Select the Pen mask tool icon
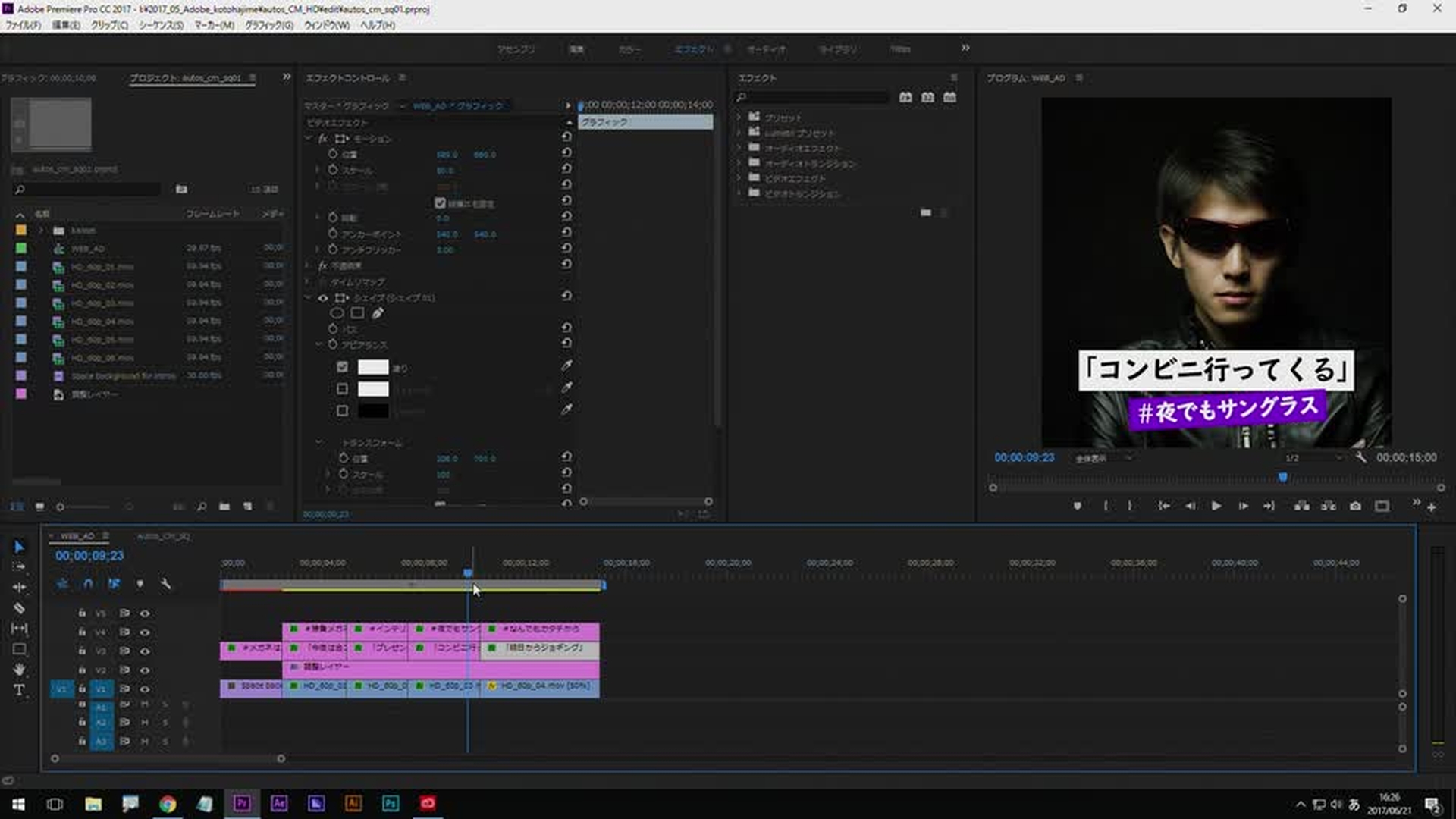 (378, 313)
